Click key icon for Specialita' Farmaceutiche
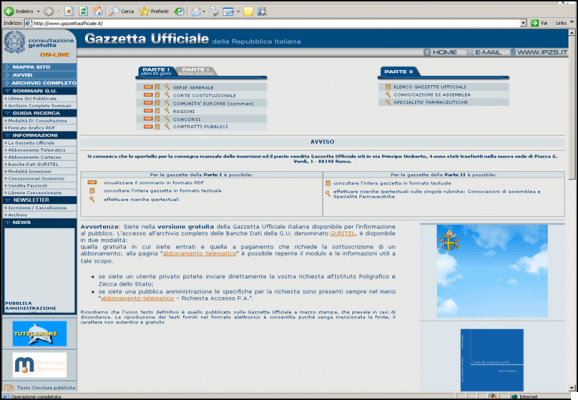This screenshot has height=400, width=578. (388, 102)
